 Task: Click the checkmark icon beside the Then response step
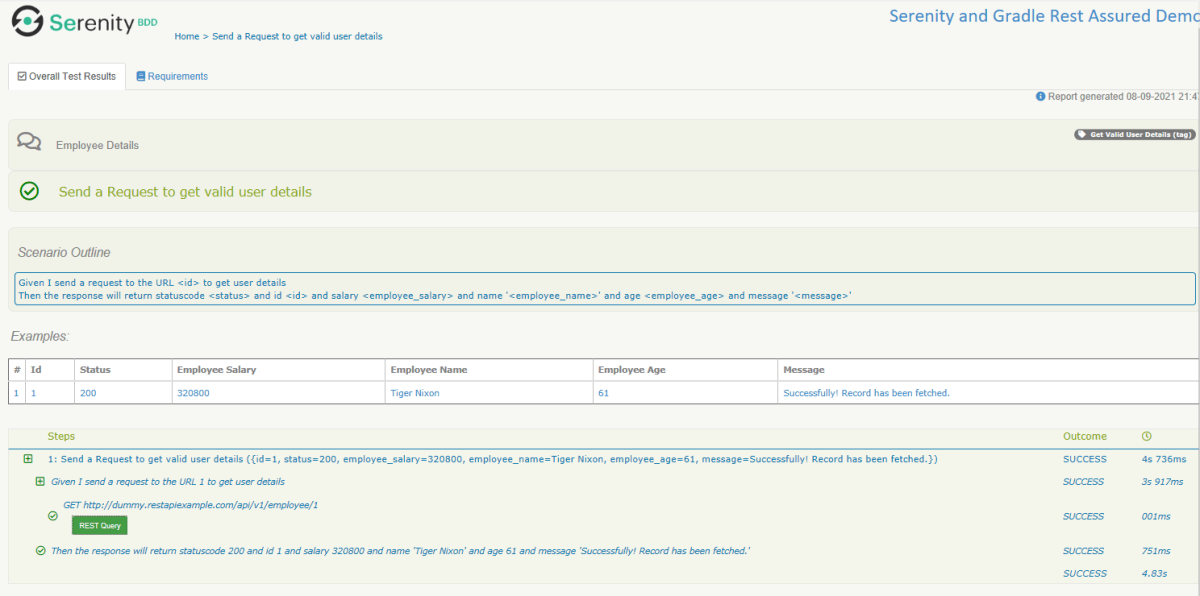tap(39, 550)
